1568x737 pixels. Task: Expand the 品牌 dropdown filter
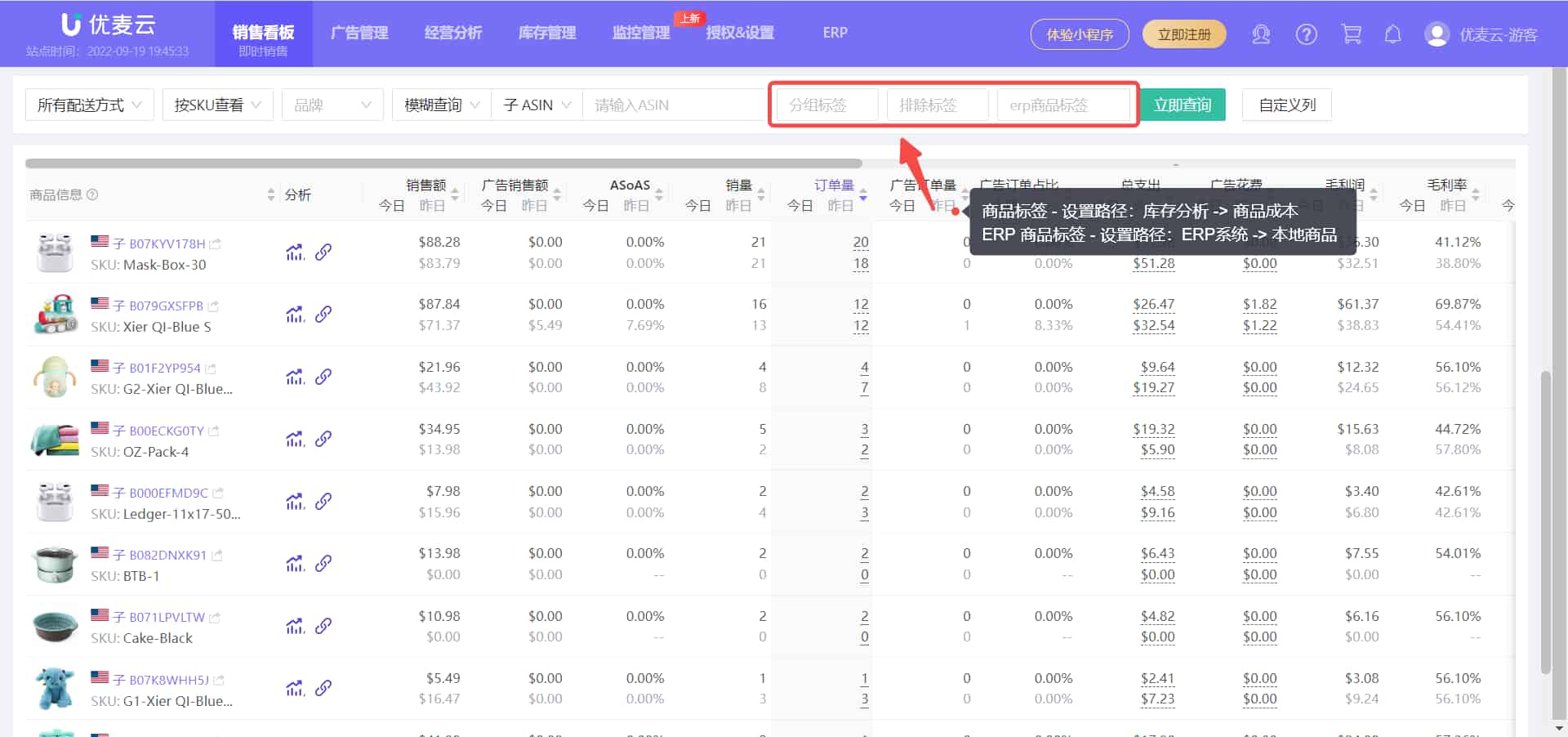point(332,105)
